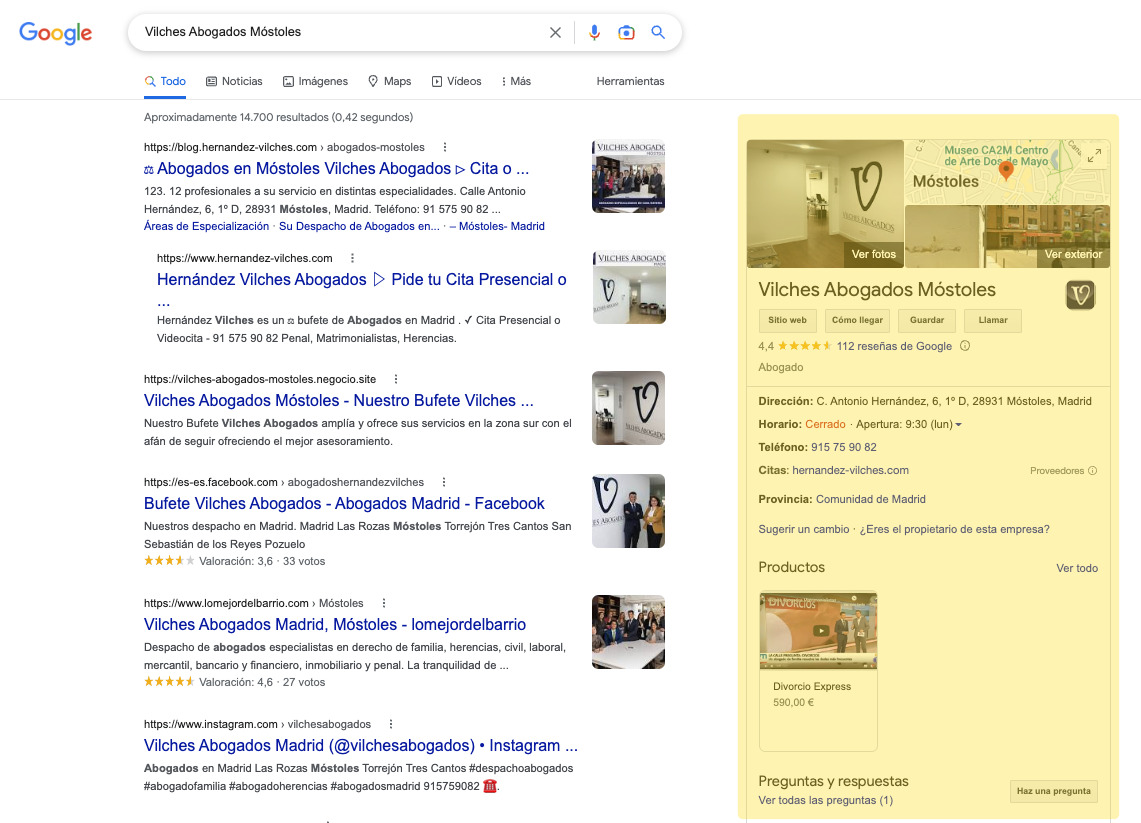The image size is (1141, 823).
Task: Click the Guardar button
Action: 926,320
